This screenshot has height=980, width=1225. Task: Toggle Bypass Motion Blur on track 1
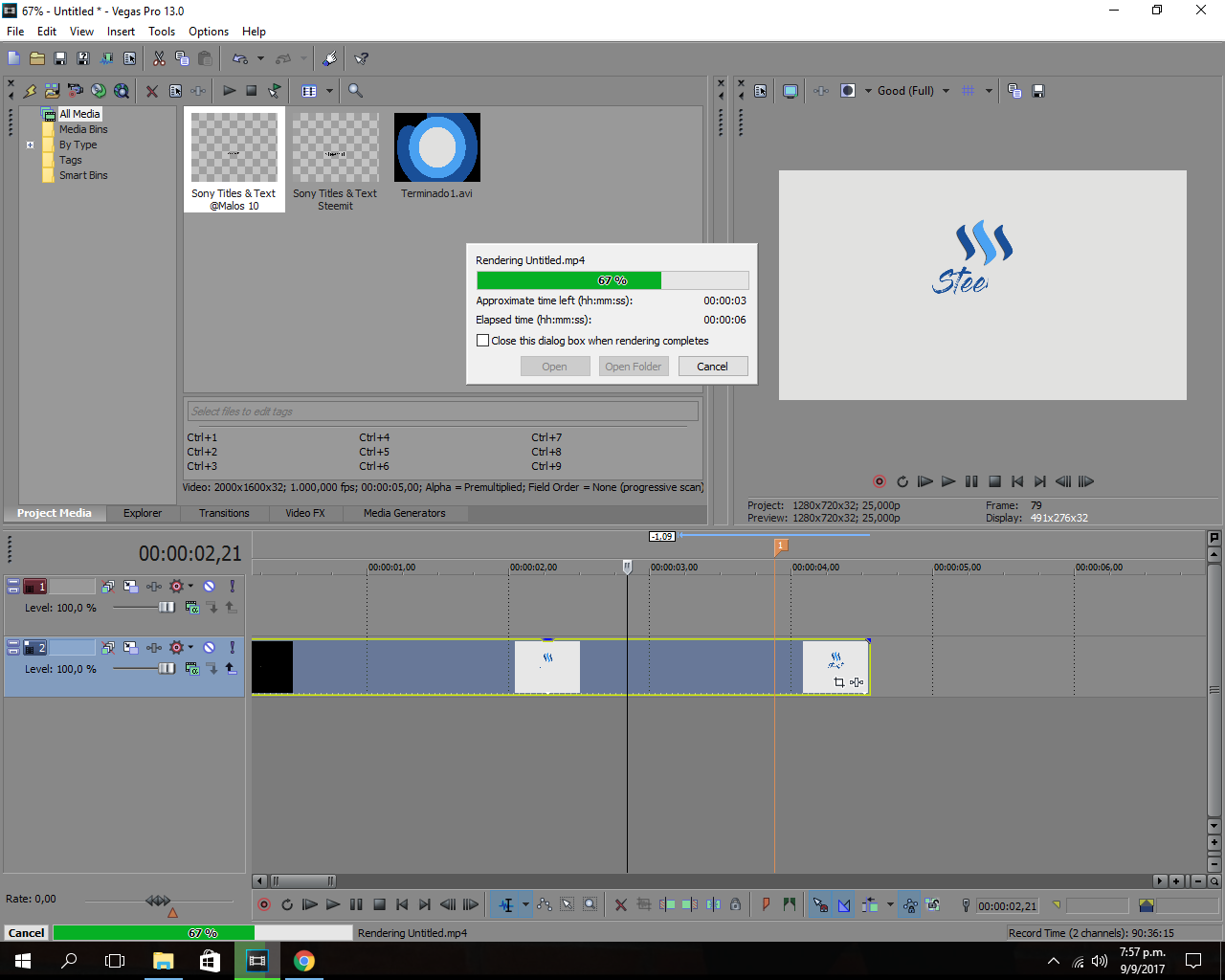tap(108, 587)
